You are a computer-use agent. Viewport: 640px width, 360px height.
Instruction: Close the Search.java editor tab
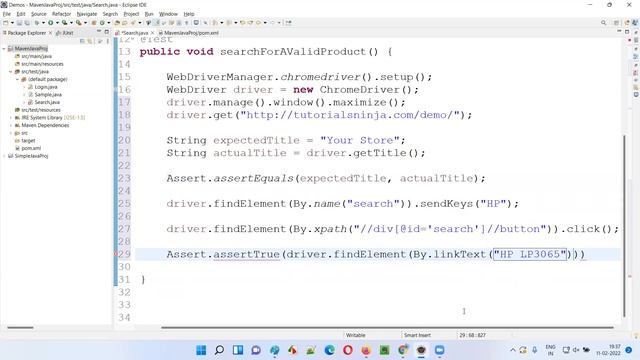click(x=152, y=33)
